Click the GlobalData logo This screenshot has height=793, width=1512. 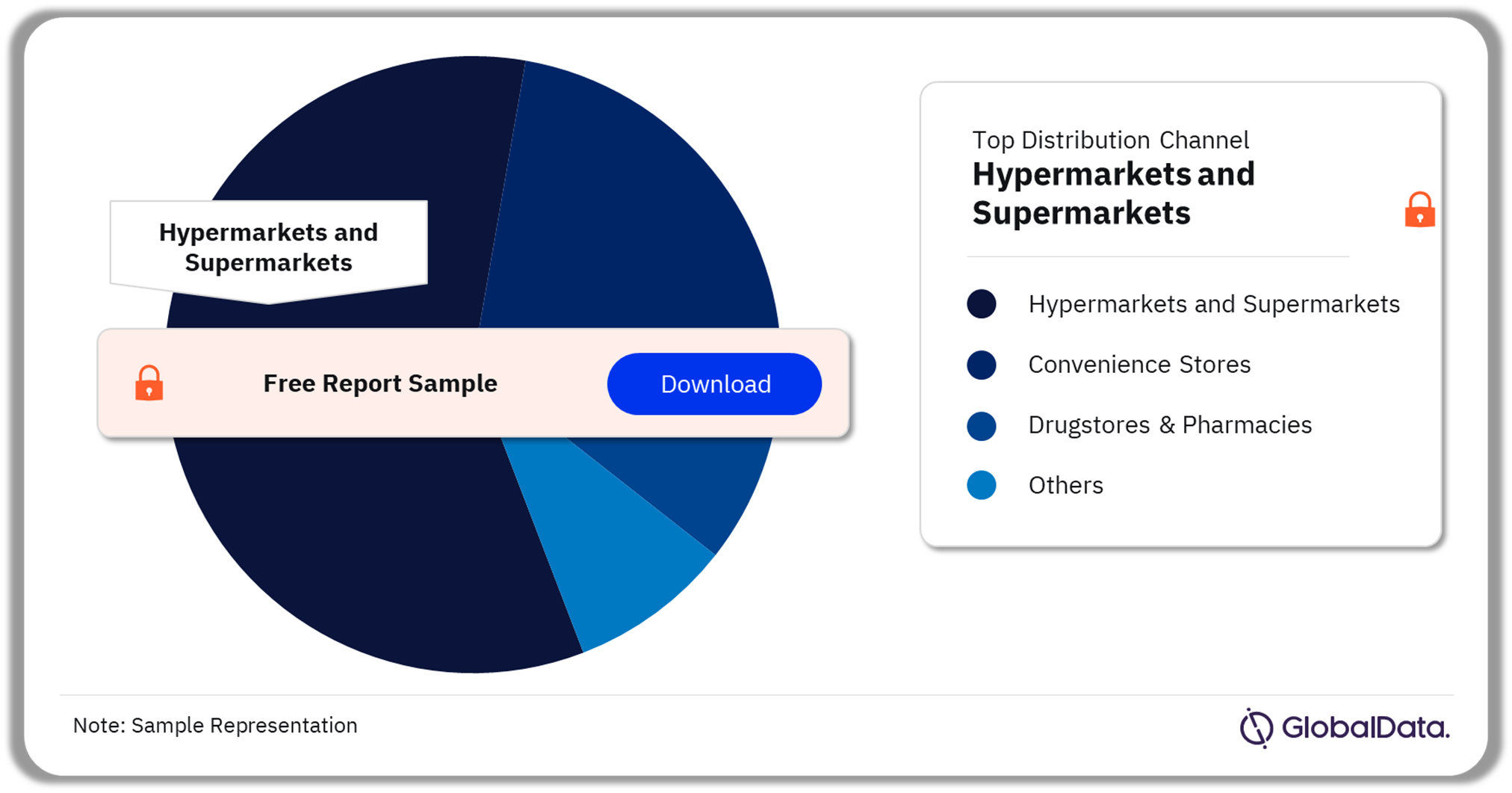pos(1345,727)
